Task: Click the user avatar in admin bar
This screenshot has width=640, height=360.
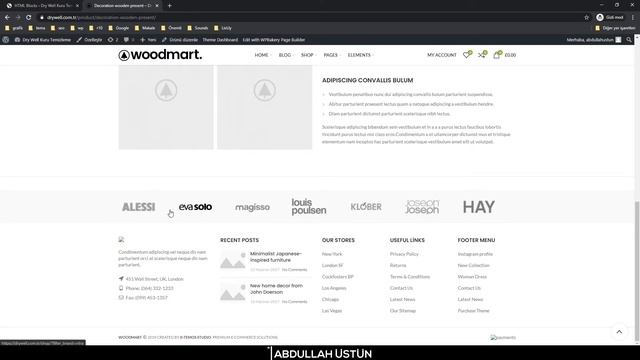Action: (618, 40)
